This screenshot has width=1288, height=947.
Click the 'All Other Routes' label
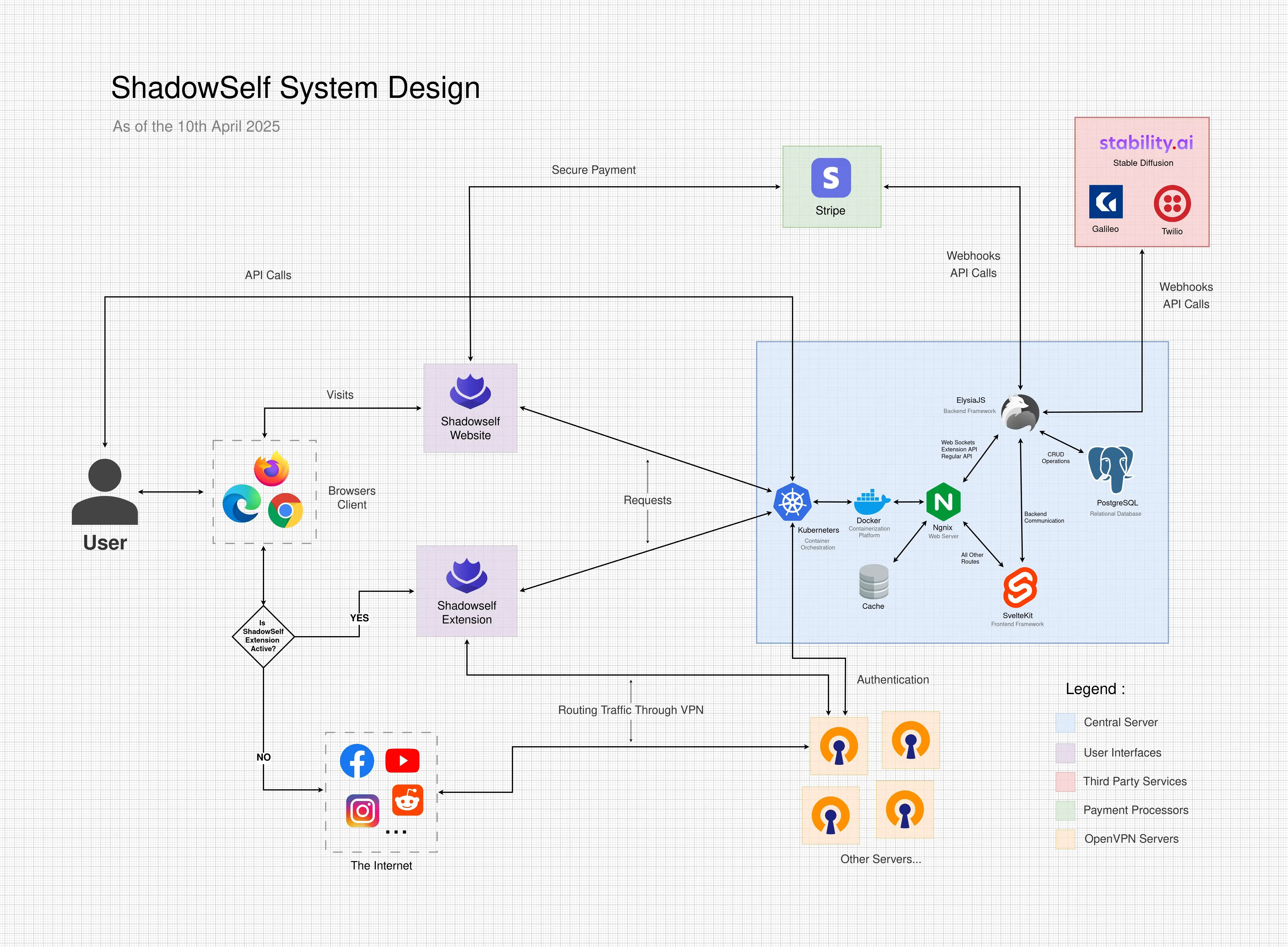coord(972,558)
